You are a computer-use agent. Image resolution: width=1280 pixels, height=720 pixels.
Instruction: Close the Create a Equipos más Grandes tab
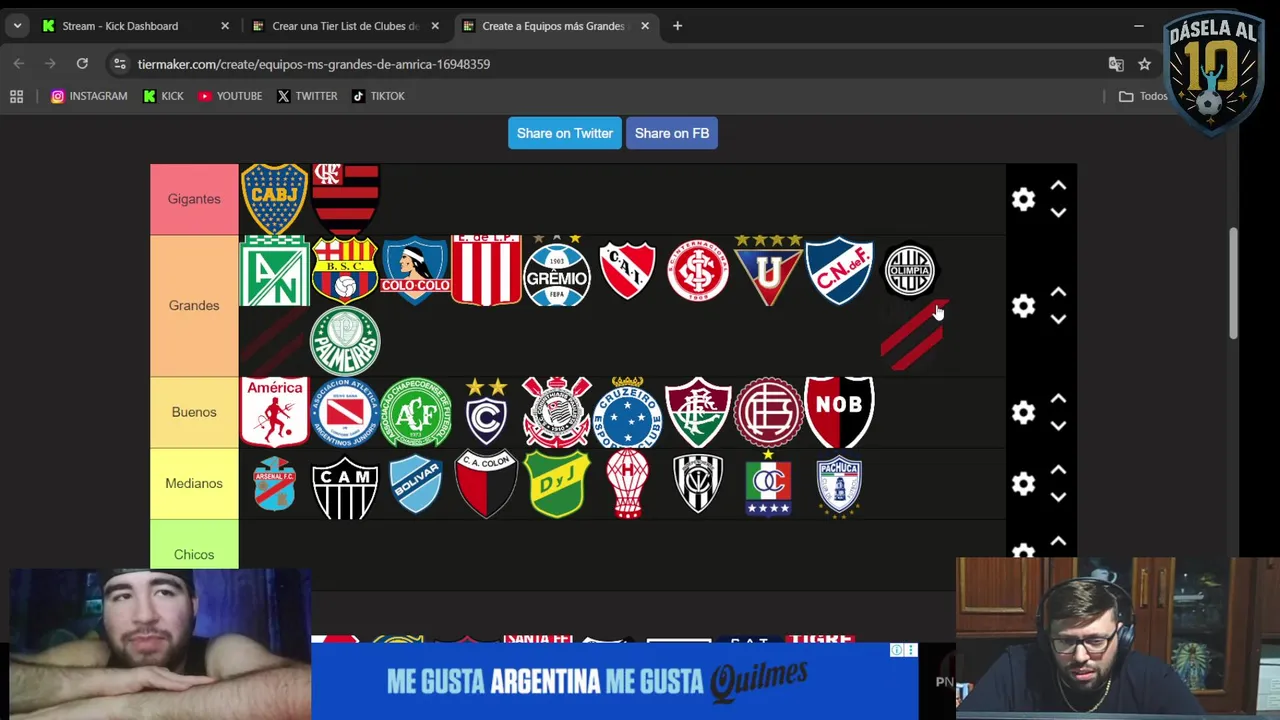[645, 26]
